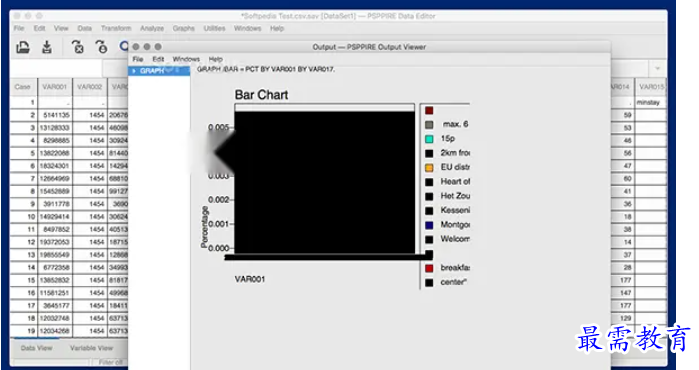Viewport: 699px width, 370px height.
Task: Click the cell containing 3911778
Action: tap(56, 204)
